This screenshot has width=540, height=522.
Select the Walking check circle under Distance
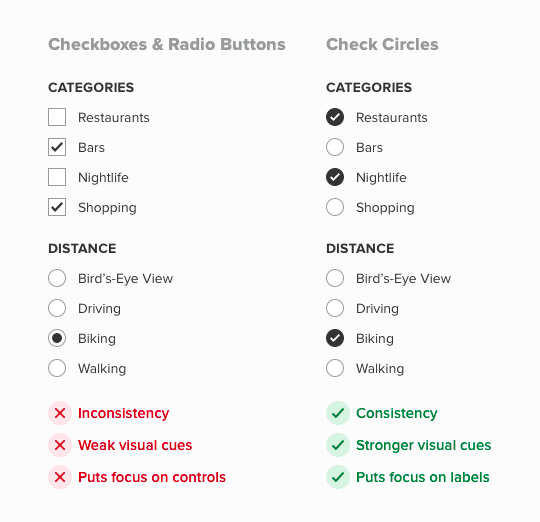coord(335,368)
